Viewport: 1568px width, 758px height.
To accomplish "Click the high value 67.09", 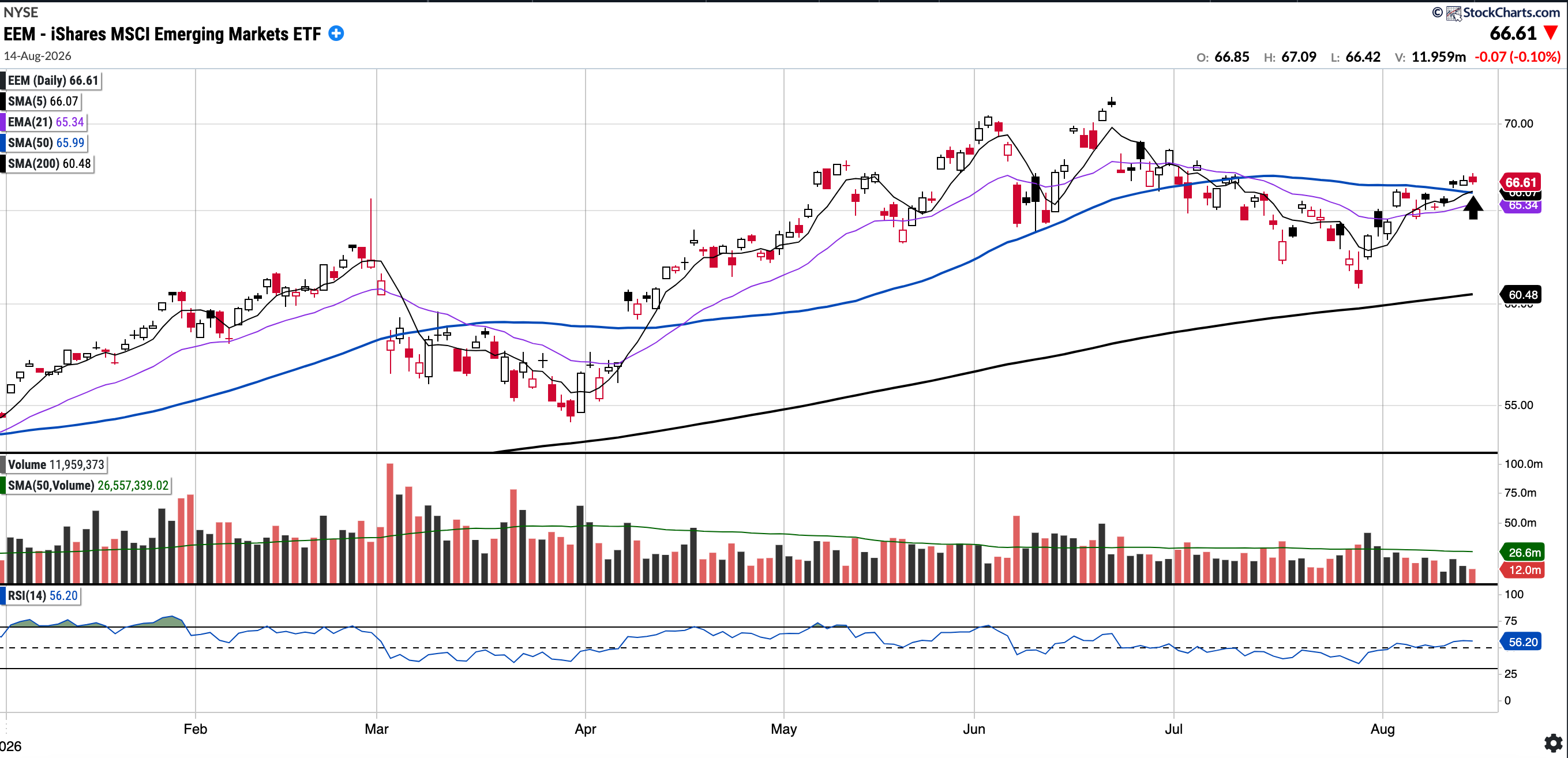I will (1299, 57).
